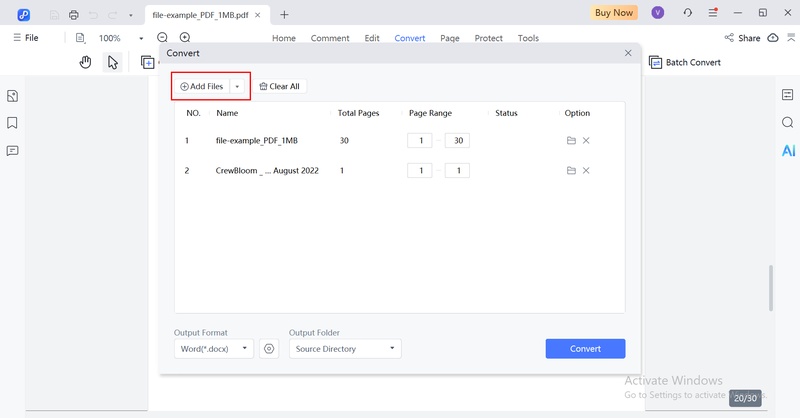
Task: Switch to the Edit tab
Action: point(372,38)
